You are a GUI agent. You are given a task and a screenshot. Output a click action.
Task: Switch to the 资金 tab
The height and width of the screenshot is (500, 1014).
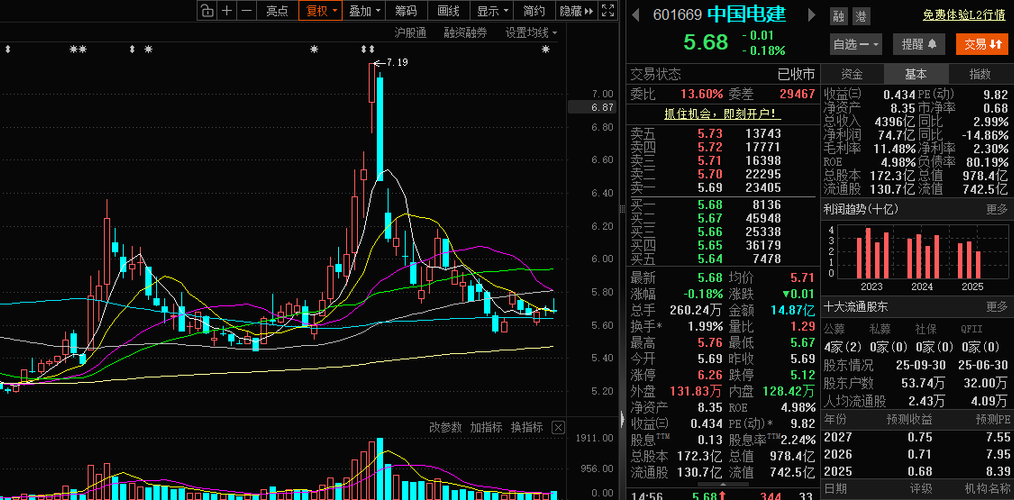point(852,74)
